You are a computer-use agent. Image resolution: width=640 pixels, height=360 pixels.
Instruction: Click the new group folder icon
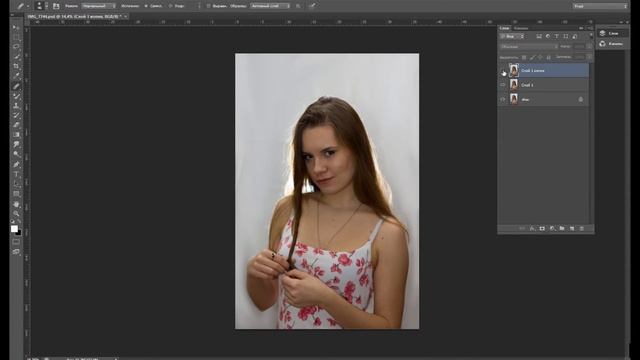[562, 229]
